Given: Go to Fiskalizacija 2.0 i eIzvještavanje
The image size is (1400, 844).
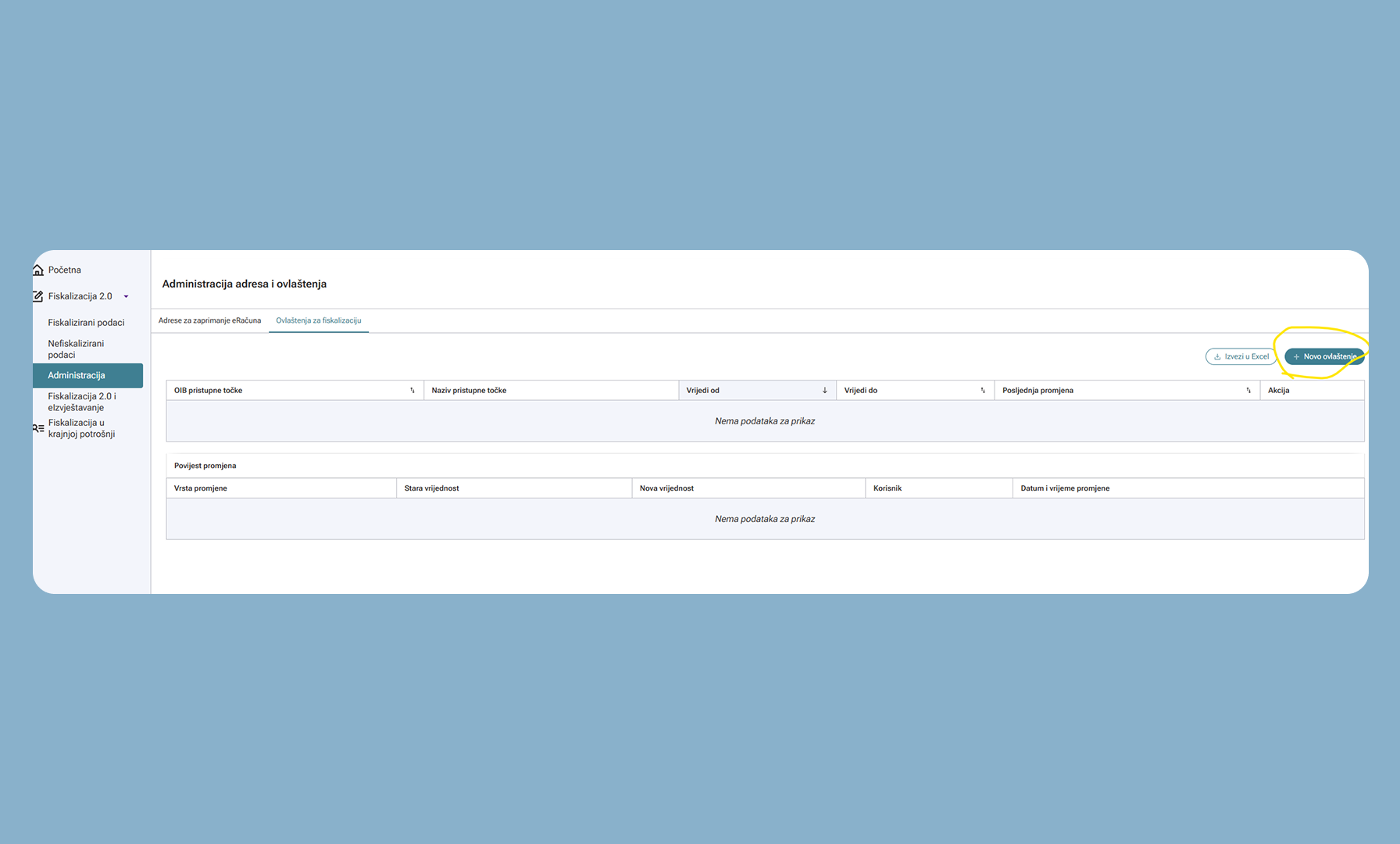Looking at the screenshot, I should [82, 402].
